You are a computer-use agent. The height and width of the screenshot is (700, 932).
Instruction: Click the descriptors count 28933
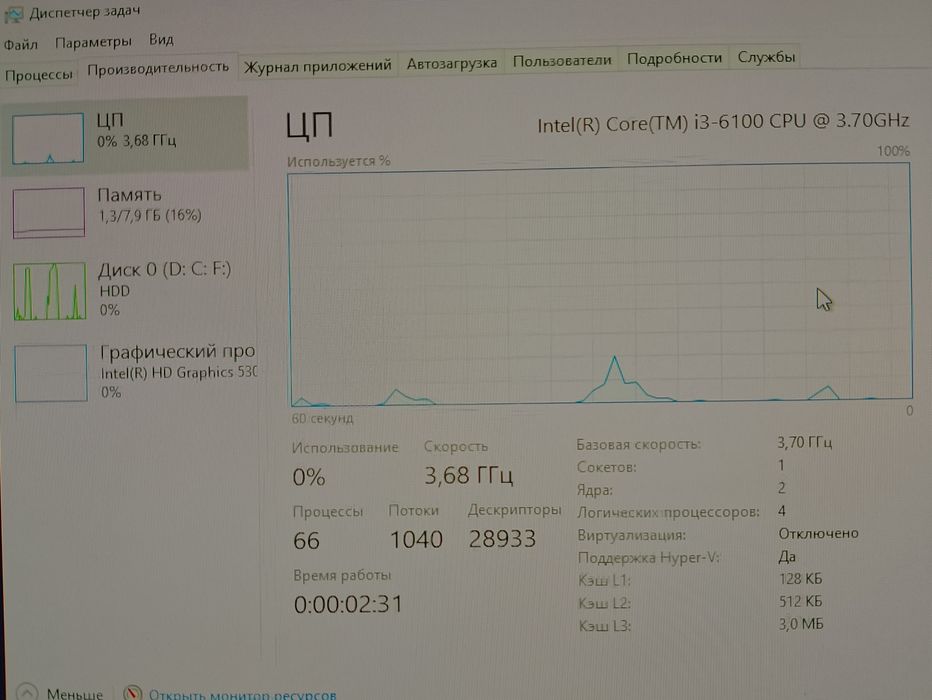tap(502, 538)
